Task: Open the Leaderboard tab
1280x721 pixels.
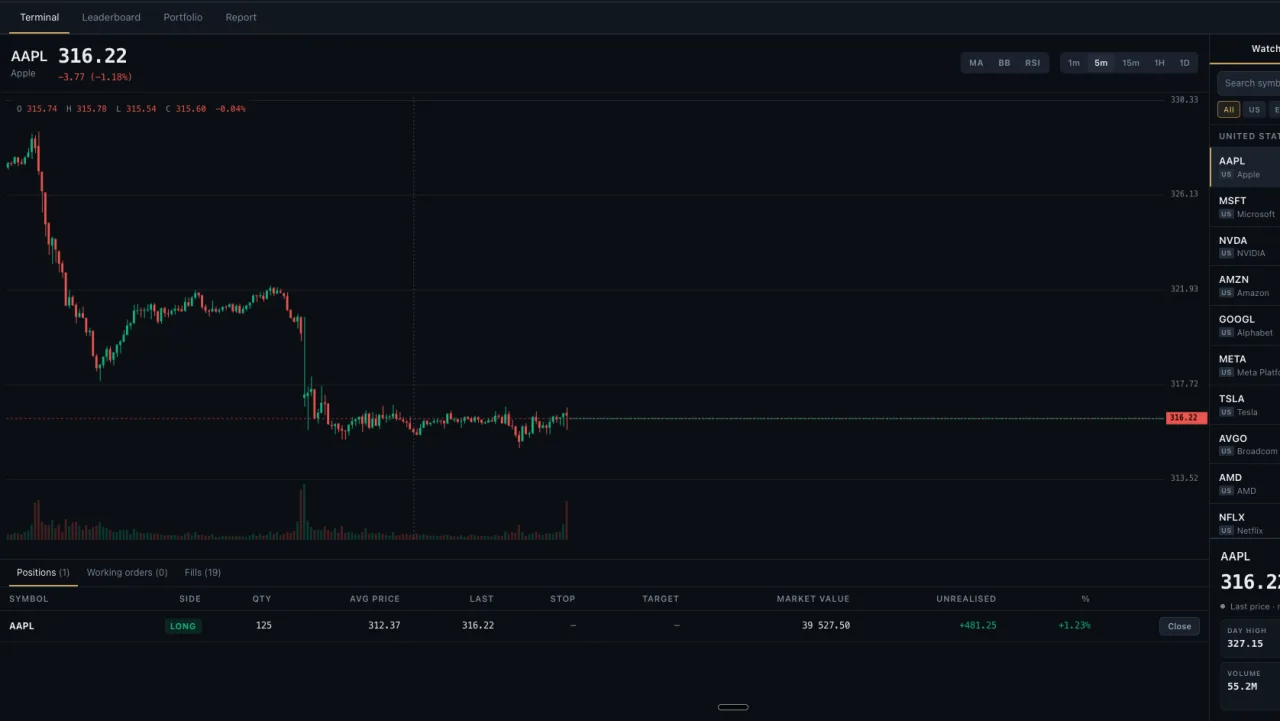Action: [x=111, y=17]
